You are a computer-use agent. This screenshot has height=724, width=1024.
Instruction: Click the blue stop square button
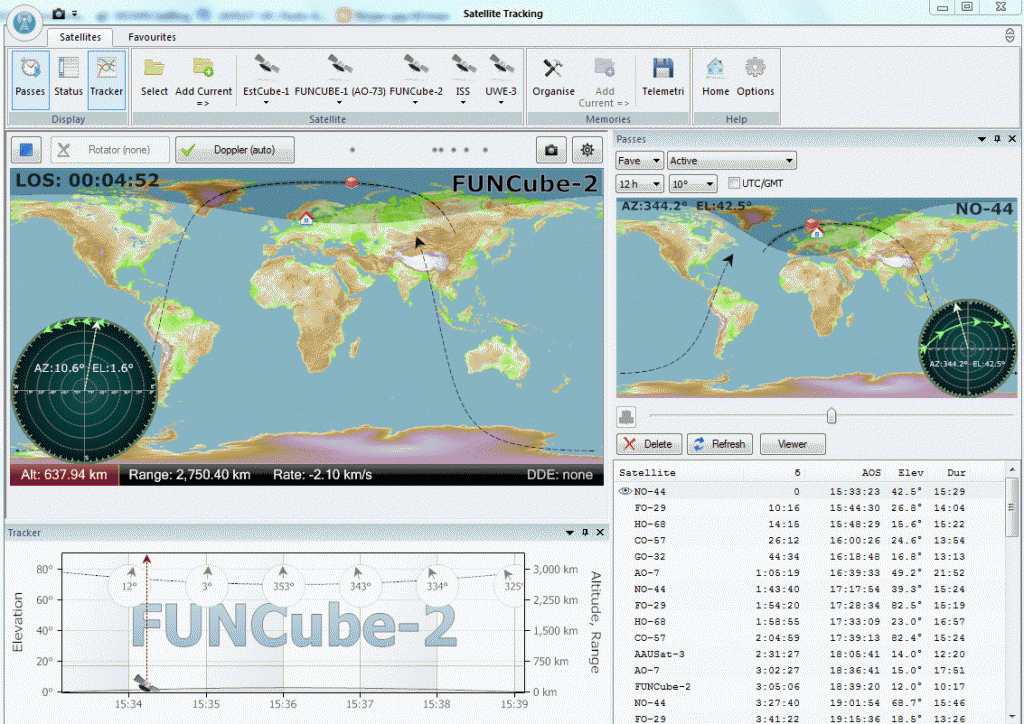26,150
